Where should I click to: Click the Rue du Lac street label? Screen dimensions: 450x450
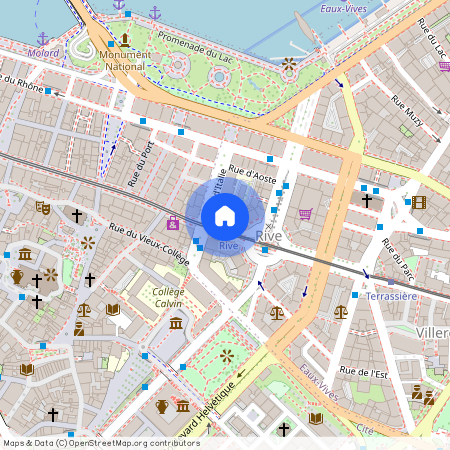pyautogui.click(x=432, y=37)
